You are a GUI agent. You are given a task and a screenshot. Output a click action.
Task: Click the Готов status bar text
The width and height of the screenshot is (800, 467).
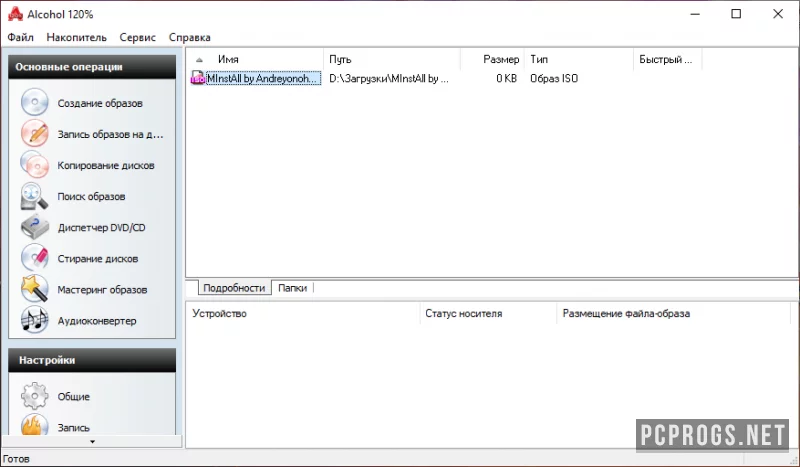pos(16,459)
